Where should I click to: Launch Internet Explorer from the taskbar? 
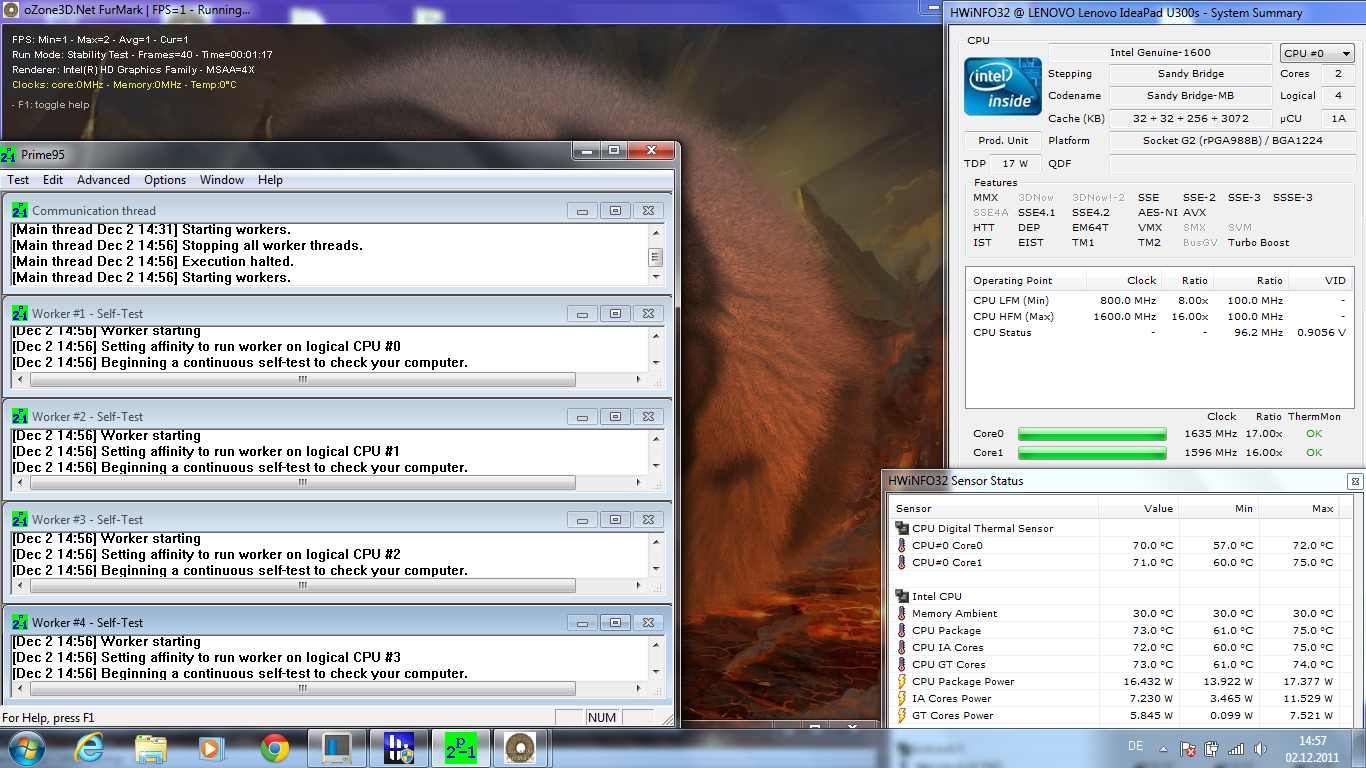89,748
